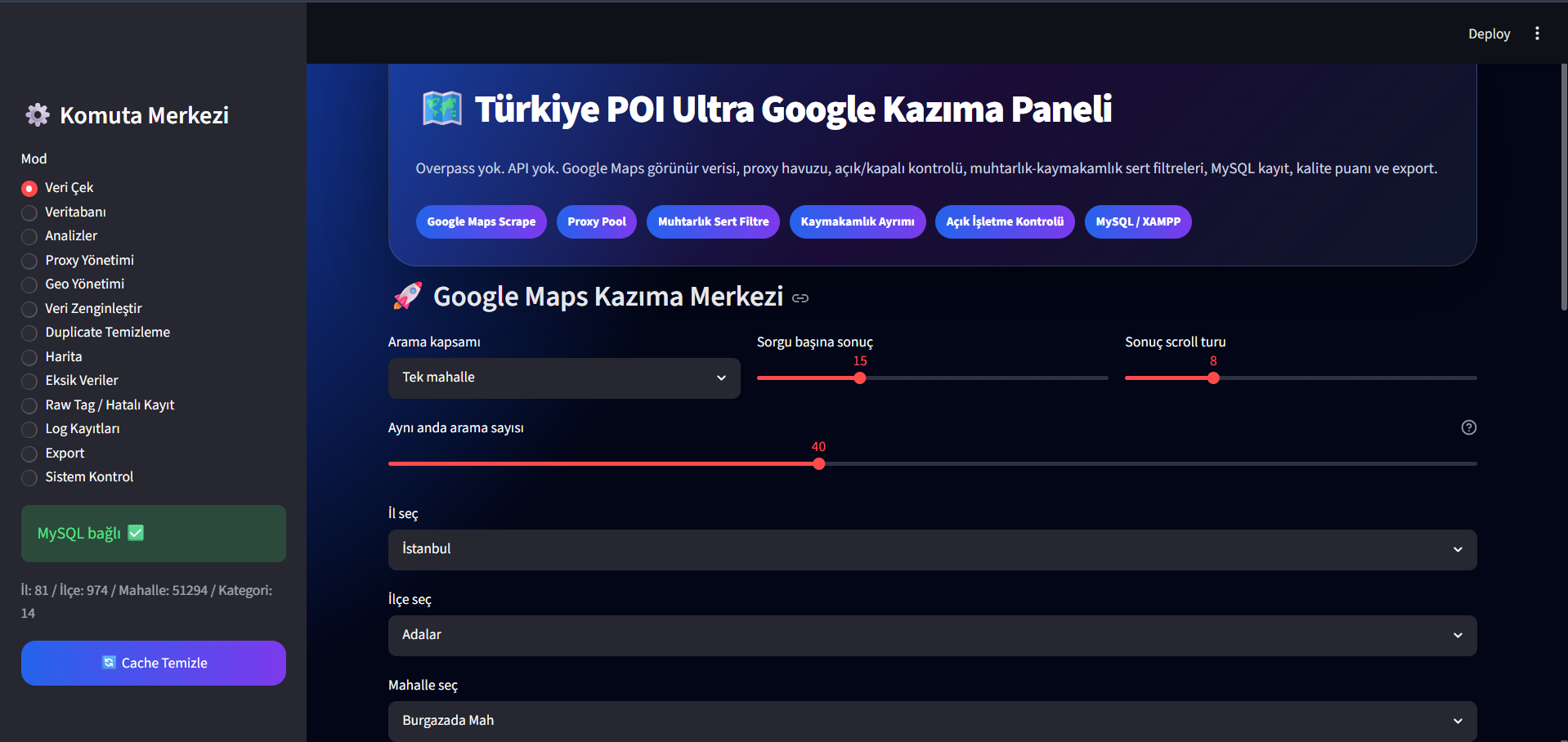Click the gear icon beside Komuta Merkezi

point(38,115)
